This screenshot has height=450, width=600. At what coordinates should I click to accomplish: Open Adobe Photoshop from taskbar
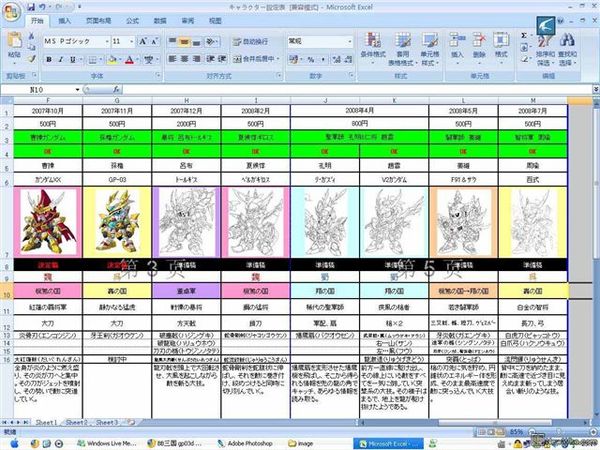pyautogui.click(x=246, y=443)
